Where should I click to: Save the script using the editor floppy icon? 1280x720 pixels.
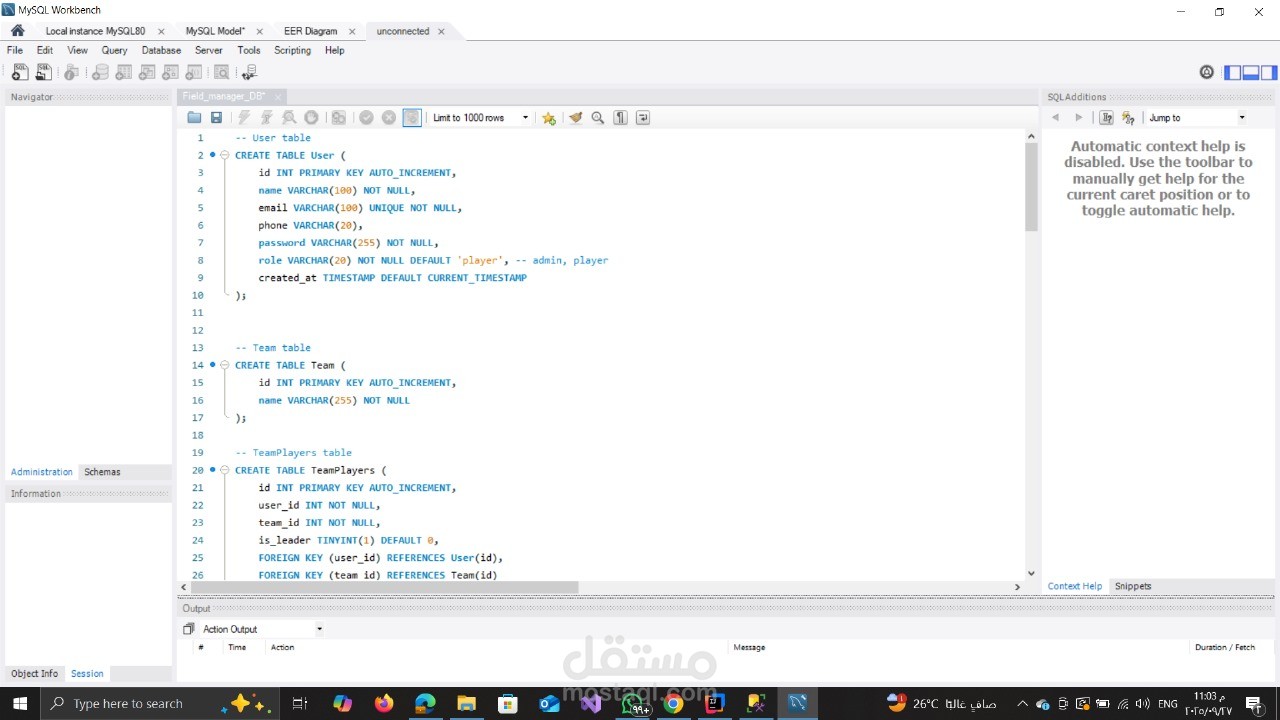pos(216,118)
